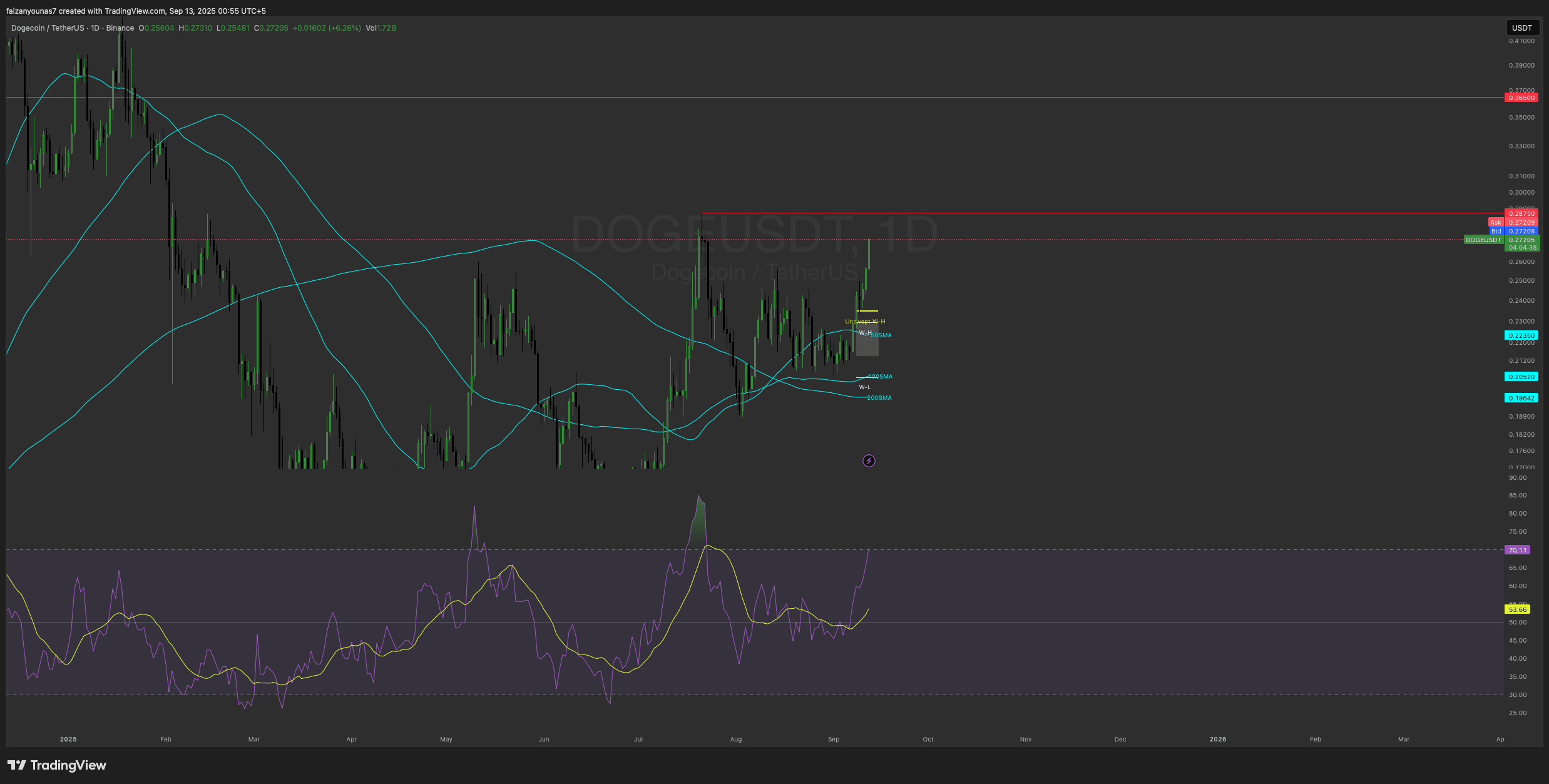Image resolution: width=1549 pixels, height=784 pixels.
Task: Click the purple lightning bolt event icon
Action: click(869, 461)
